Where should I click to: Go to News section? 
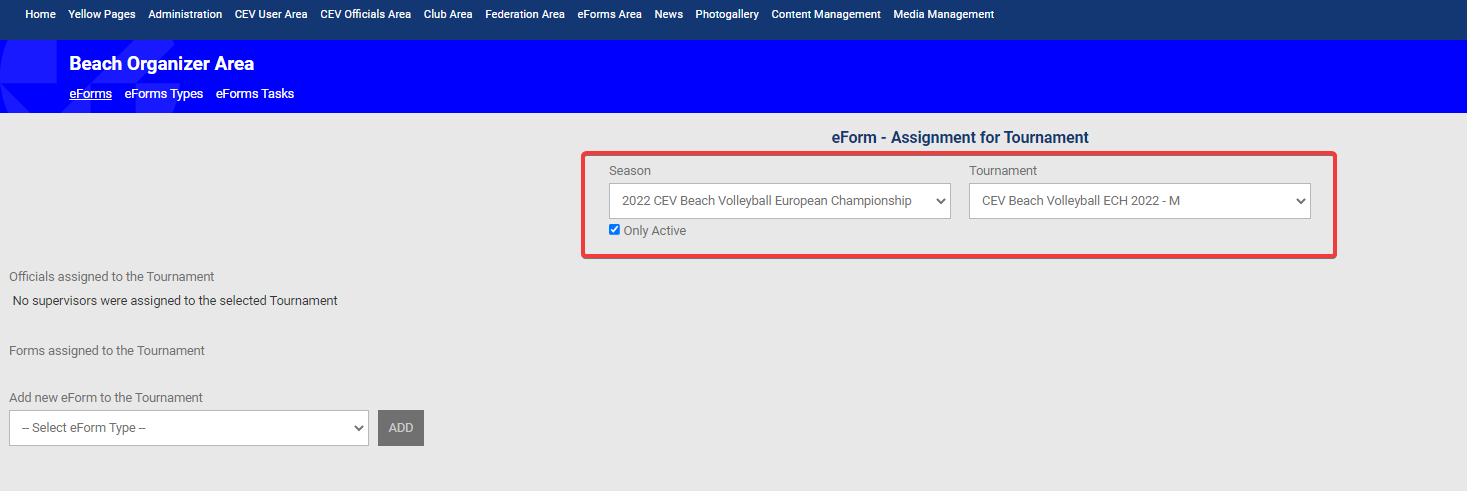(668, 14)
